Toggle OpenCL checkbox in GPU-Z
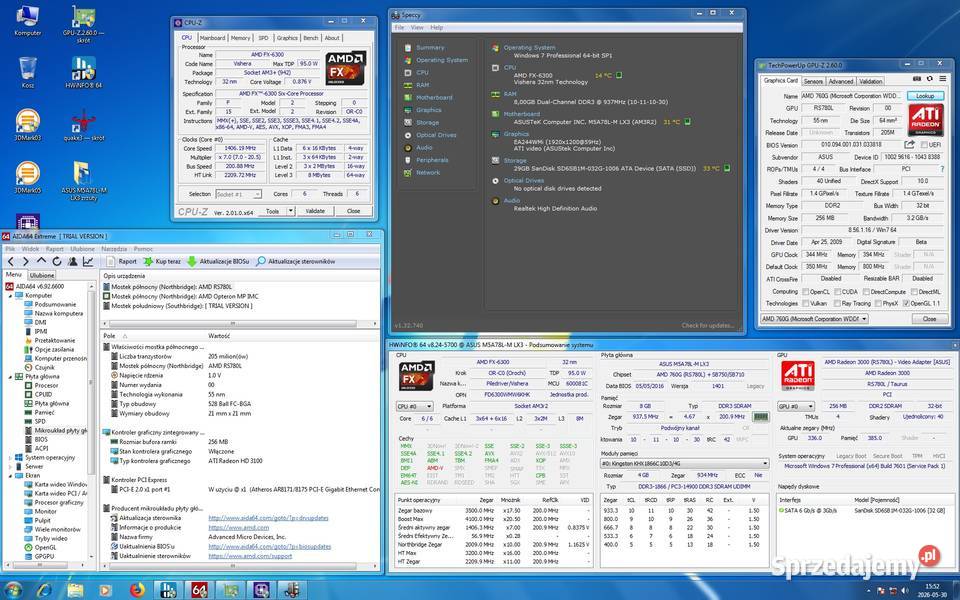The height and width of the screenshot is (600, 960). (x=806, y=291)
